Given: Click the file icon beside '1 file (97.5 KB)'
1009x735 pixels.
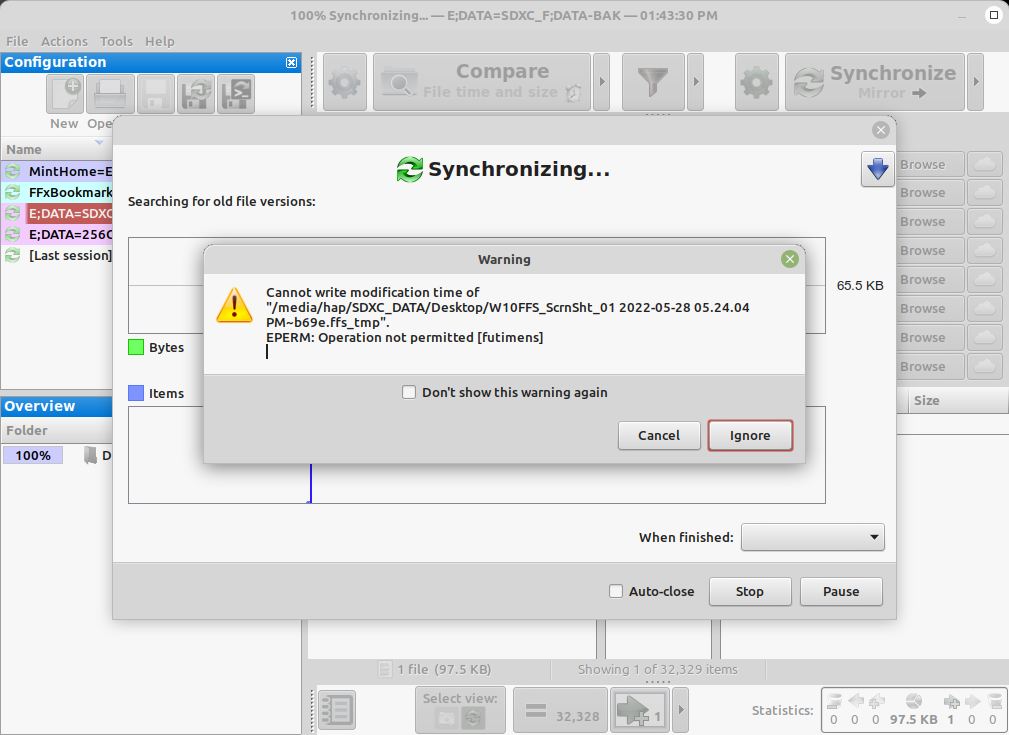Looking at the screenshot, I should pos(384,669).
